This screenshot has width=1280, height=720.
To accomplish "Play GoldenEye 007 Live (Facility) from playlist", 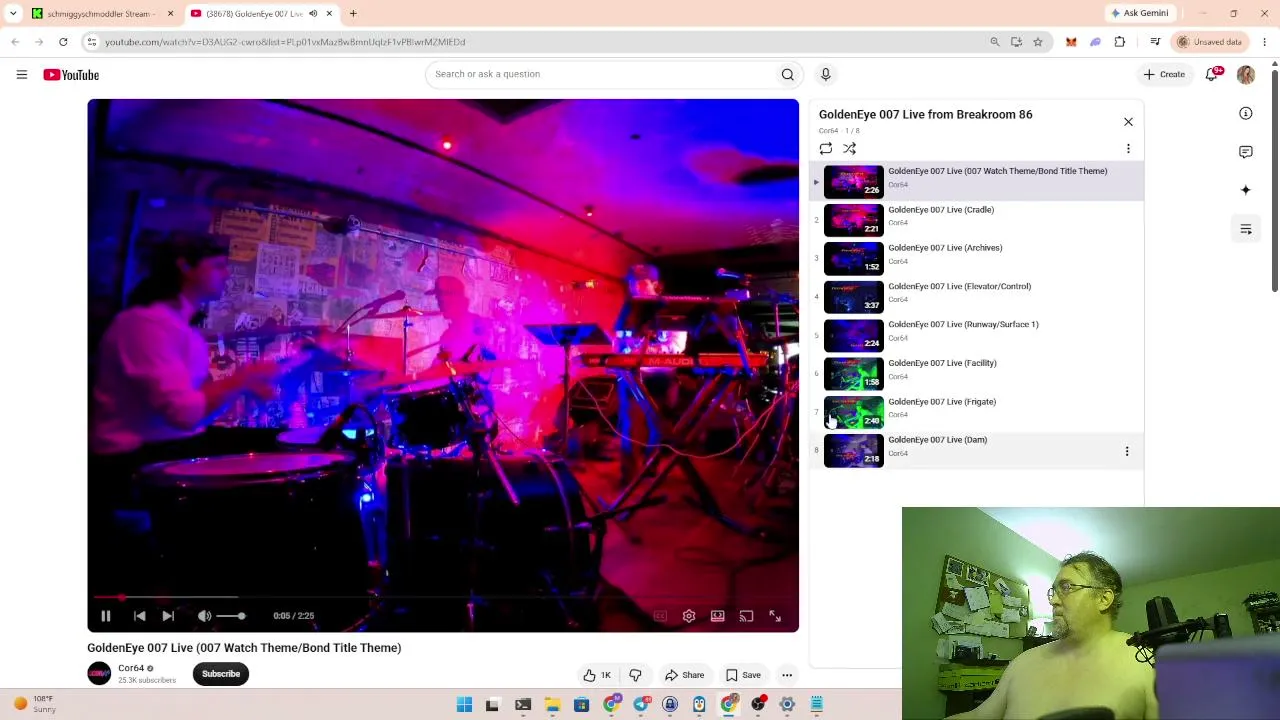I will point(976,374).
